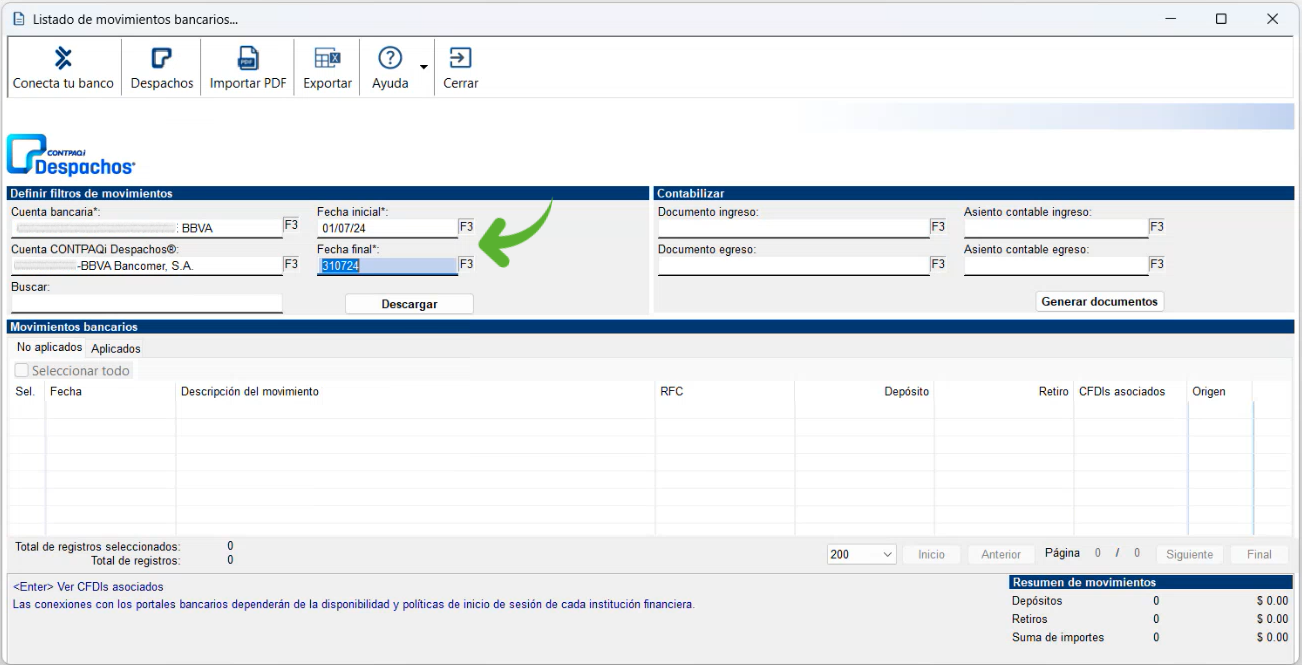This screenshot has height=665, width=1302.
Task: Switch to the Aplicados tab
Action: [x=116, y=349]
